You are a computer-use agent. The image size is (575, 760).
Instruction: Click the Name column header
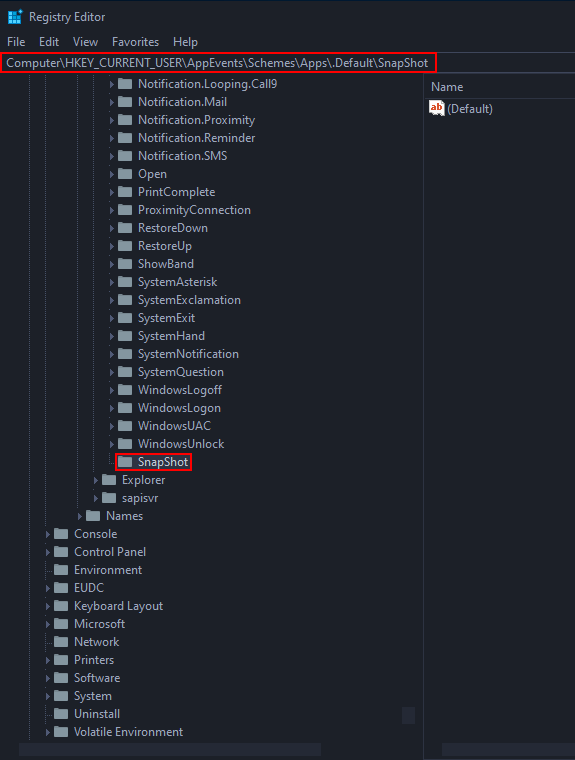pos(447,87)
